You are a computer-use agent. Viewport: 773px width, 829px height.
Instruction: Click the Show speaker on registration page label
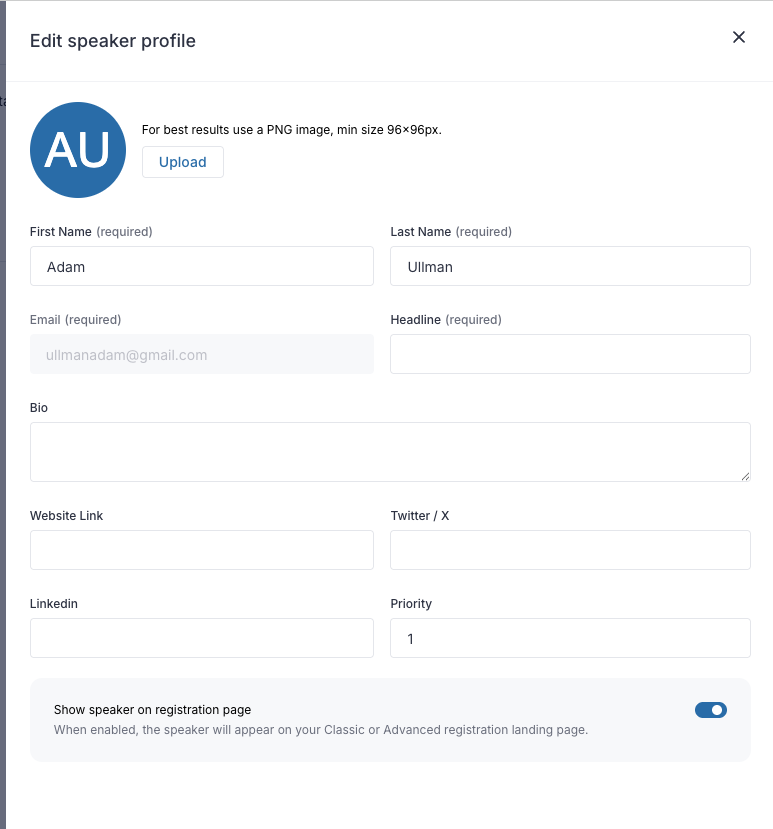coord(152,710)
